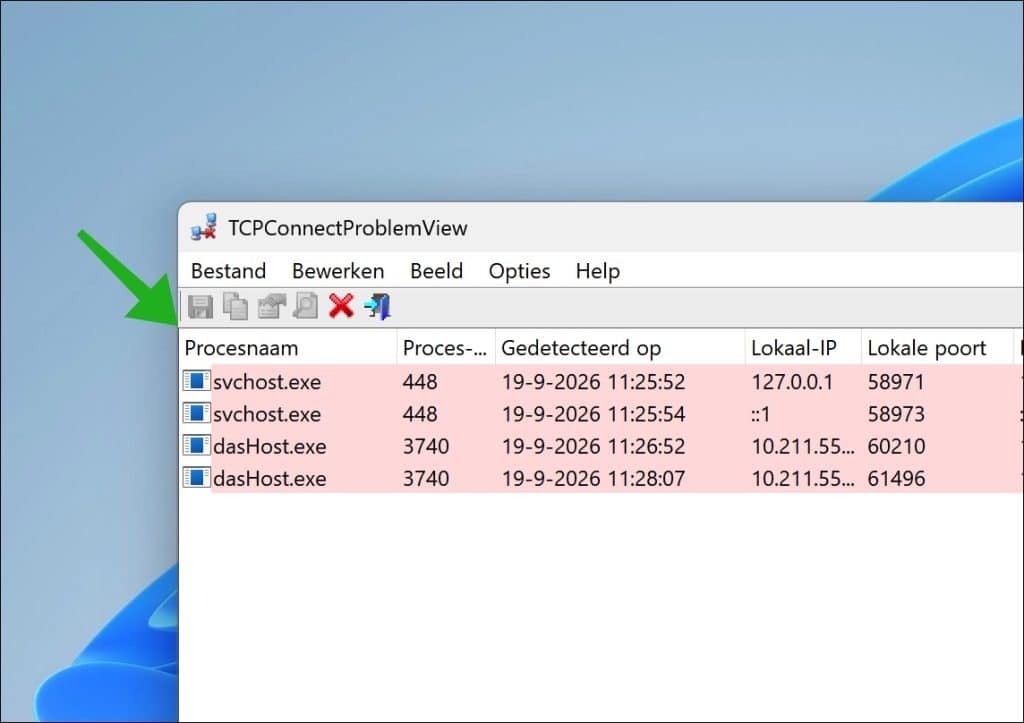The height and width of the screenshot is (723, 1024).
Task: Click local port 58971 cell
Action: [896, 381]
